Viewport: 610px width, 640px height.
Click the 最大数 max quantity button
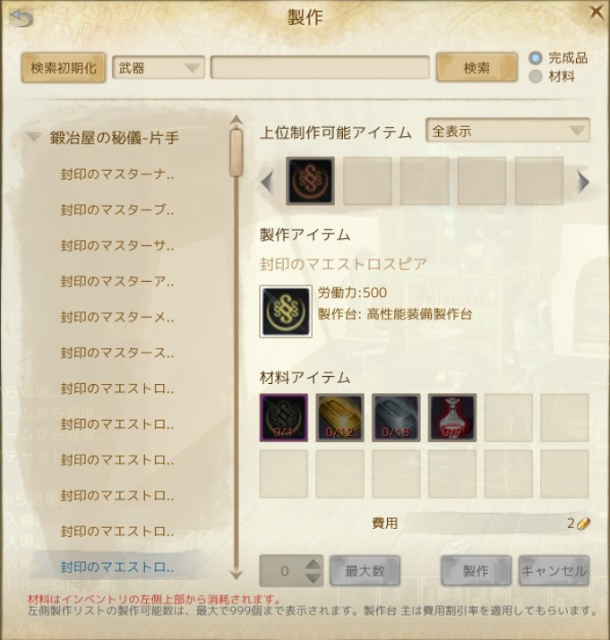click(365, 571)
